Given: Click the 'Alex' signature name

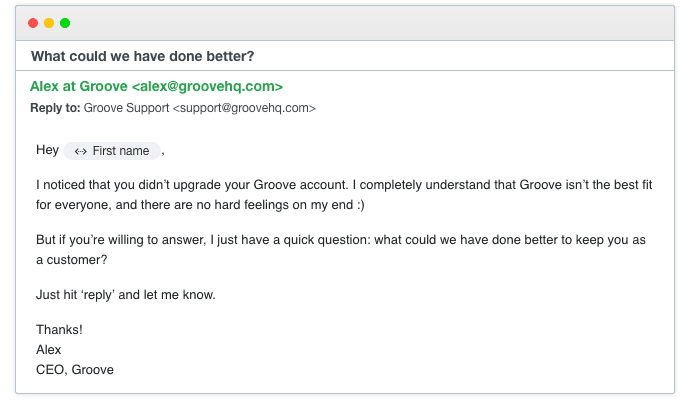Looking at the screenshot, I should [49, 350].
